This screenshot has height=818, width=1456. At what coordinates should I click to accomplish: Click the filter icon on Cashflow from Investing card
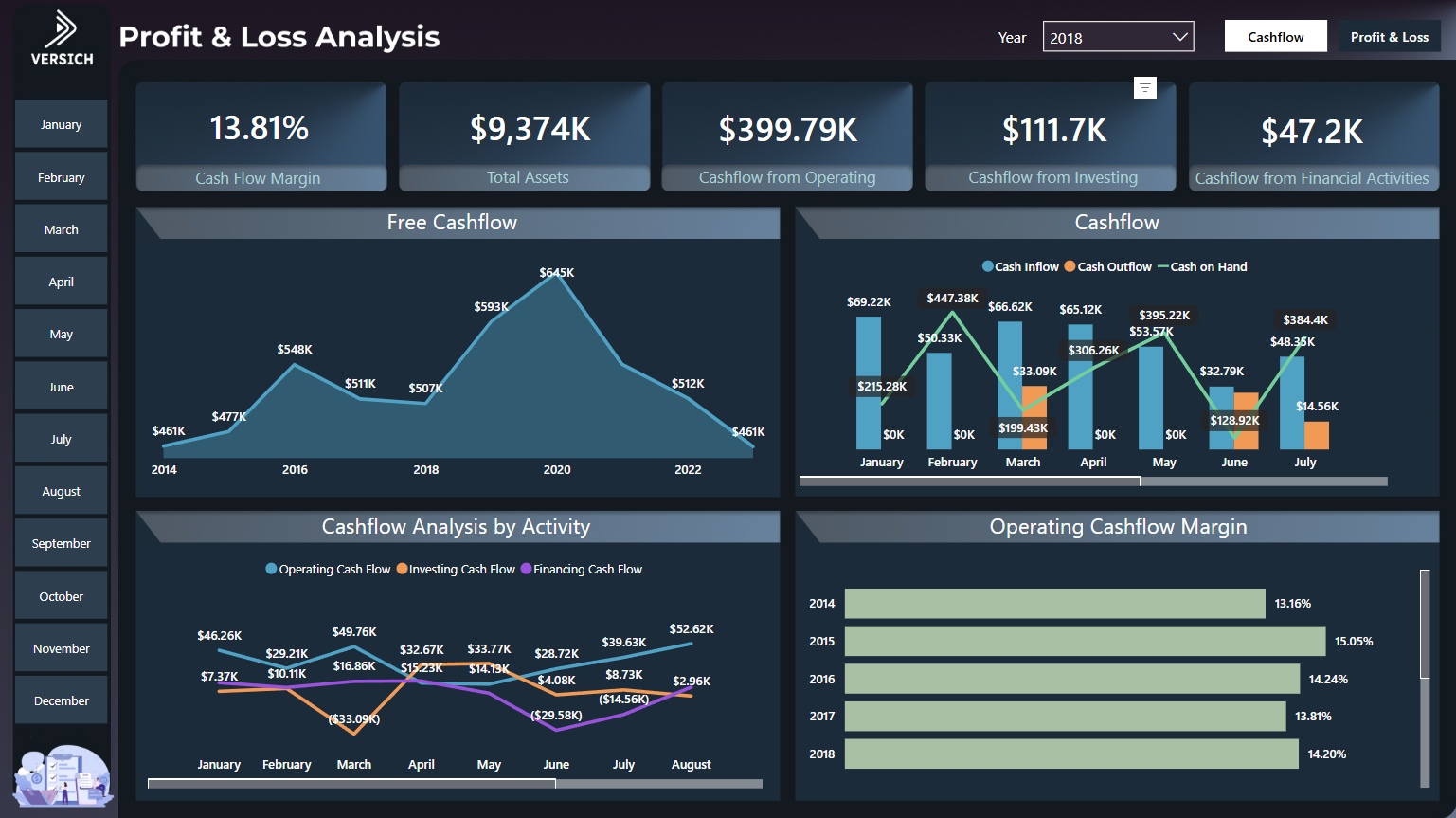coord(1144,86)
